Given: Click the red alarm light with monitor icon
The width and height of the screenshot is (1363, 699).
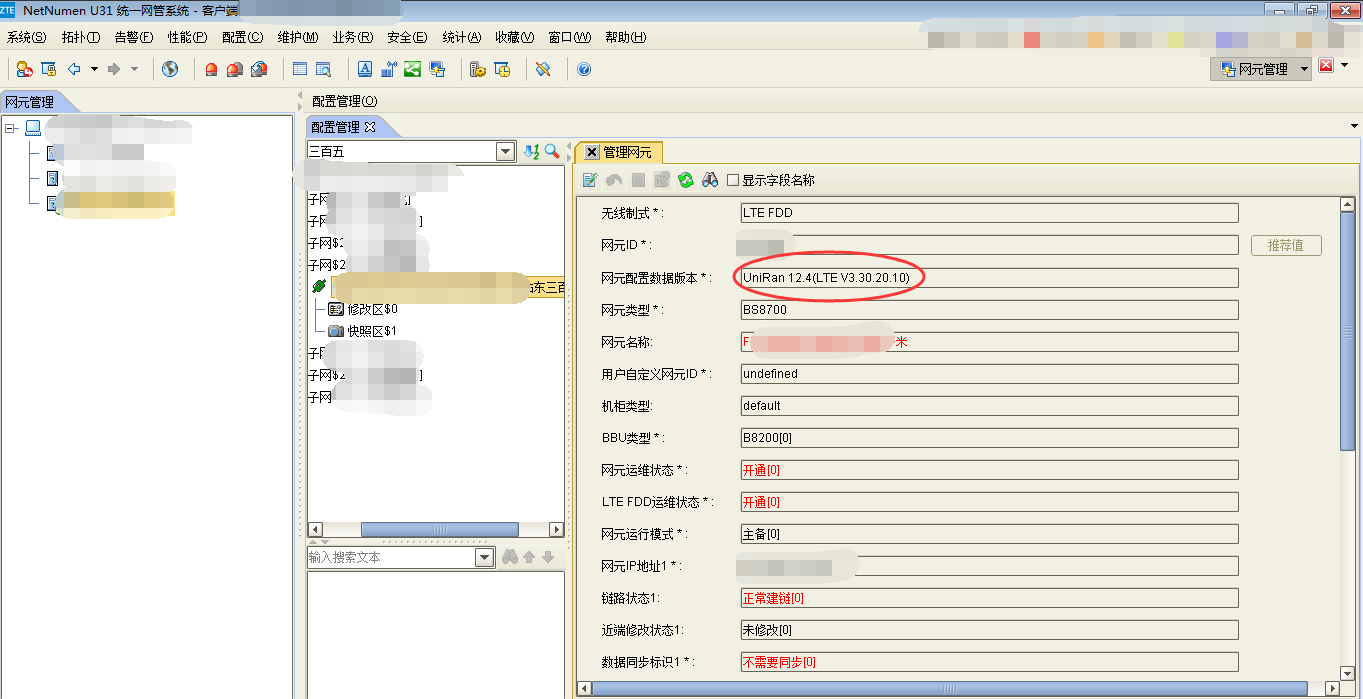Looking at the screenshot, I should [x=235, y=69].
